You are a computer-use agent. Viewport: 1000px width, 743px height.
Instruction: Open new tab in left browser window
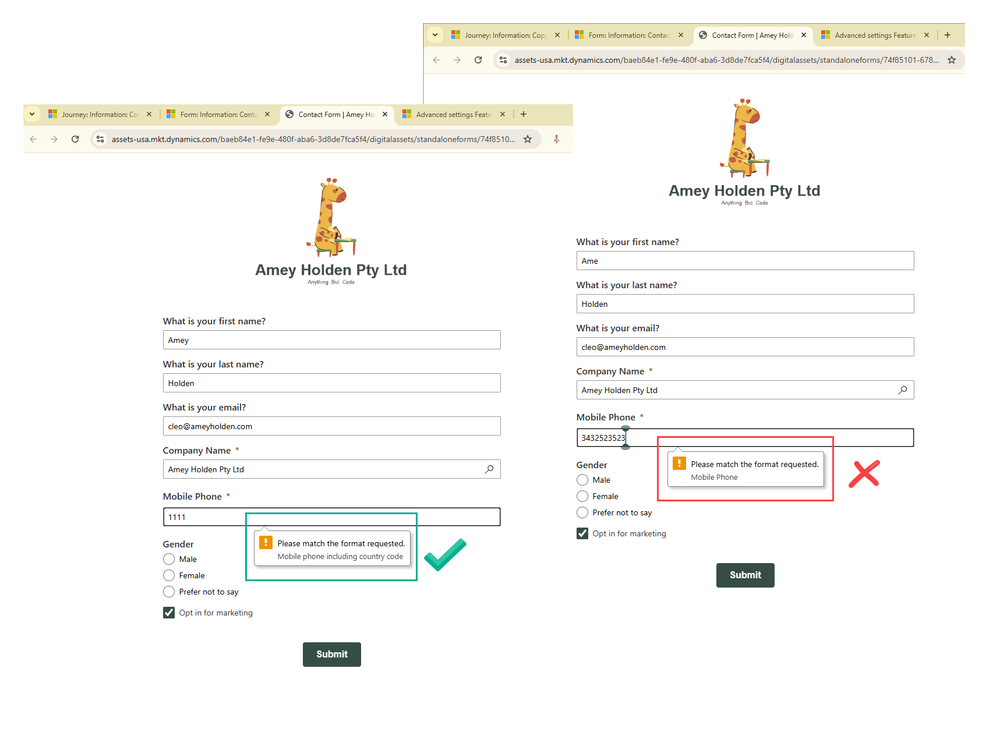pyautogui.click(x=524, y=114)
